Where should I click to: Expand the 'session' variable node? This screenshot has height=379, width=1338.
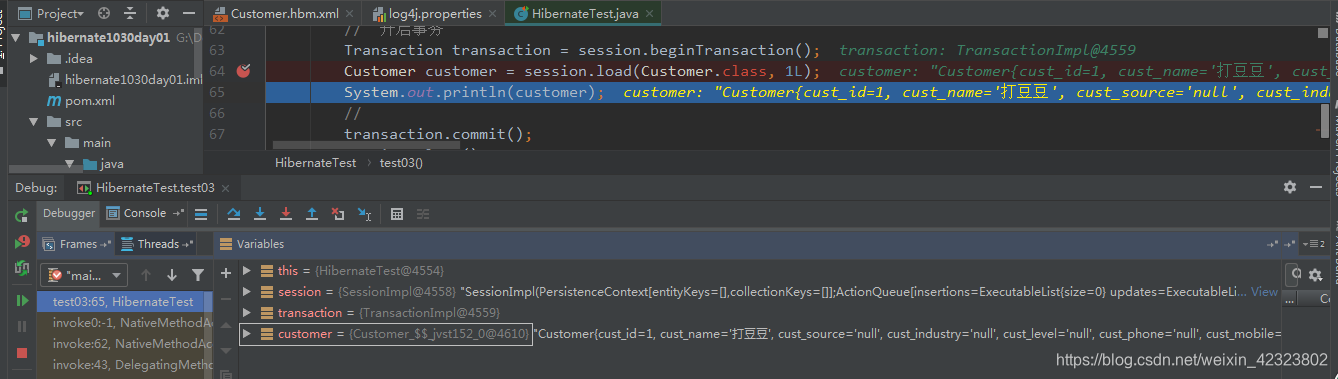pos(247,292)
